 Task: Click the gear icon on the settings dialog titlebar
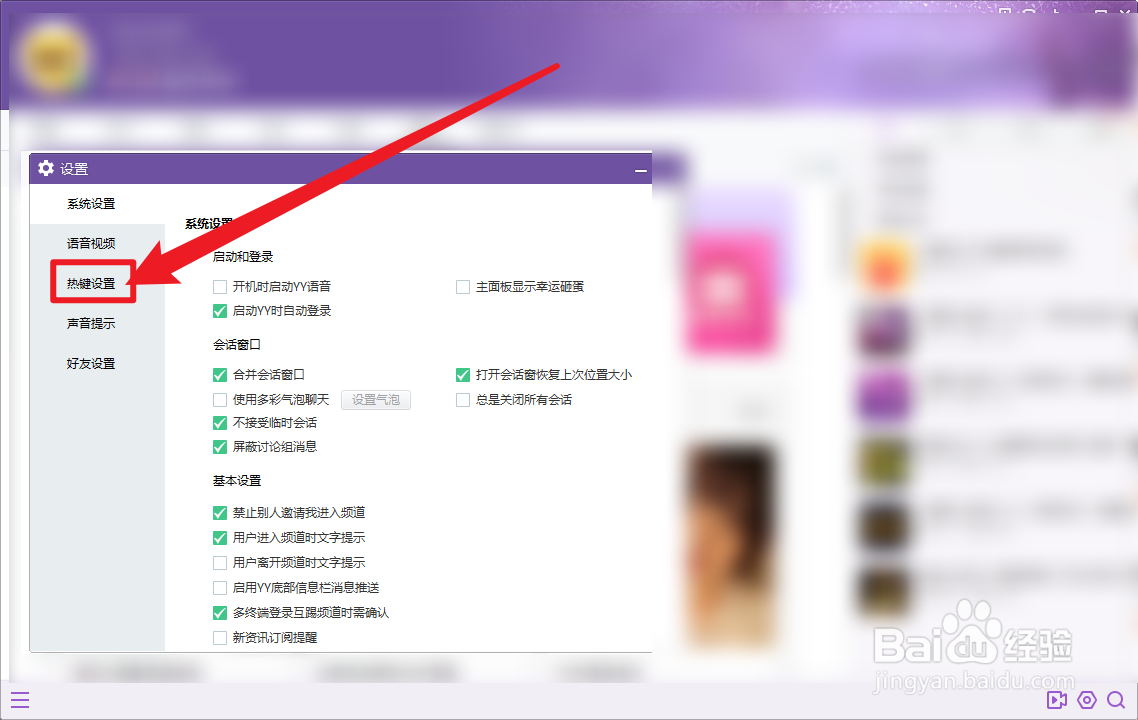(46, 168)
